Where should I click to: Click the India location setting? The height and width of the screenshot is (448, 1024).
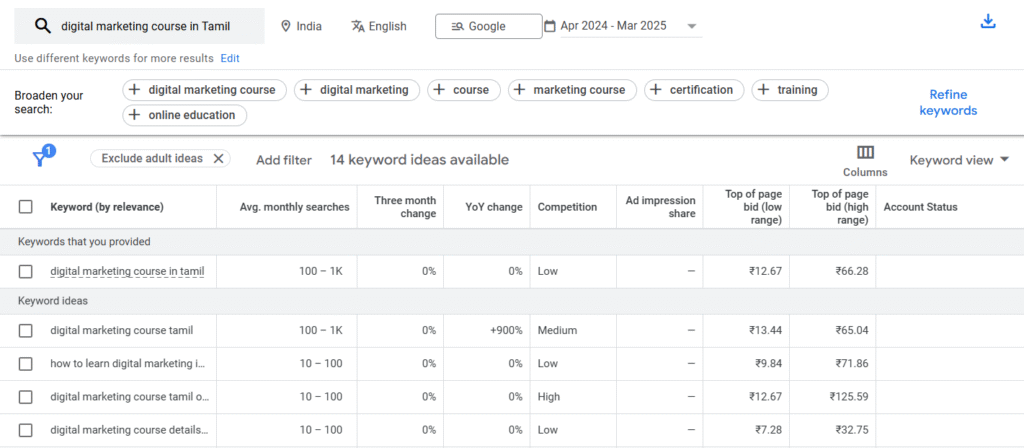tap(301, 26)
